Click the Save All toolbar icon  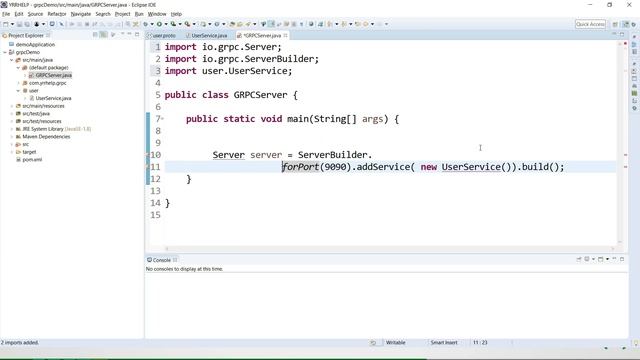tap(27, 24)
